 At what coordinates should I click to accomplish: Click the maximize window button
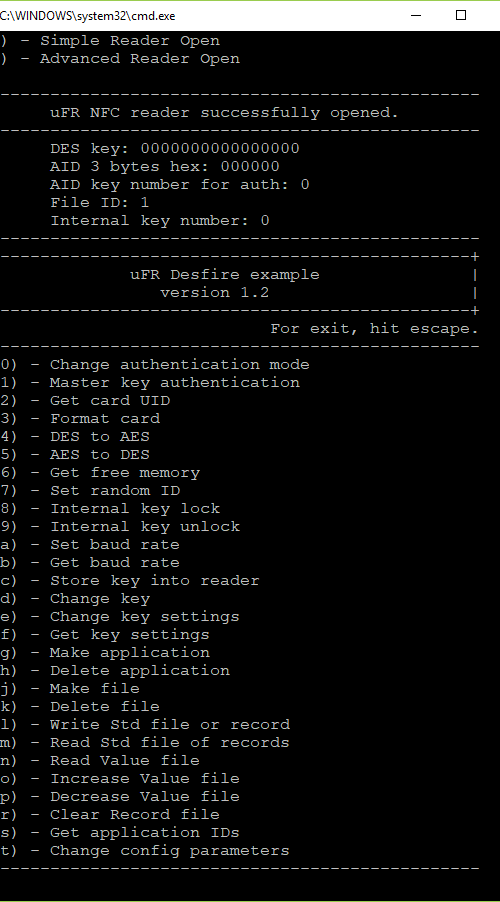pos(461,16)
